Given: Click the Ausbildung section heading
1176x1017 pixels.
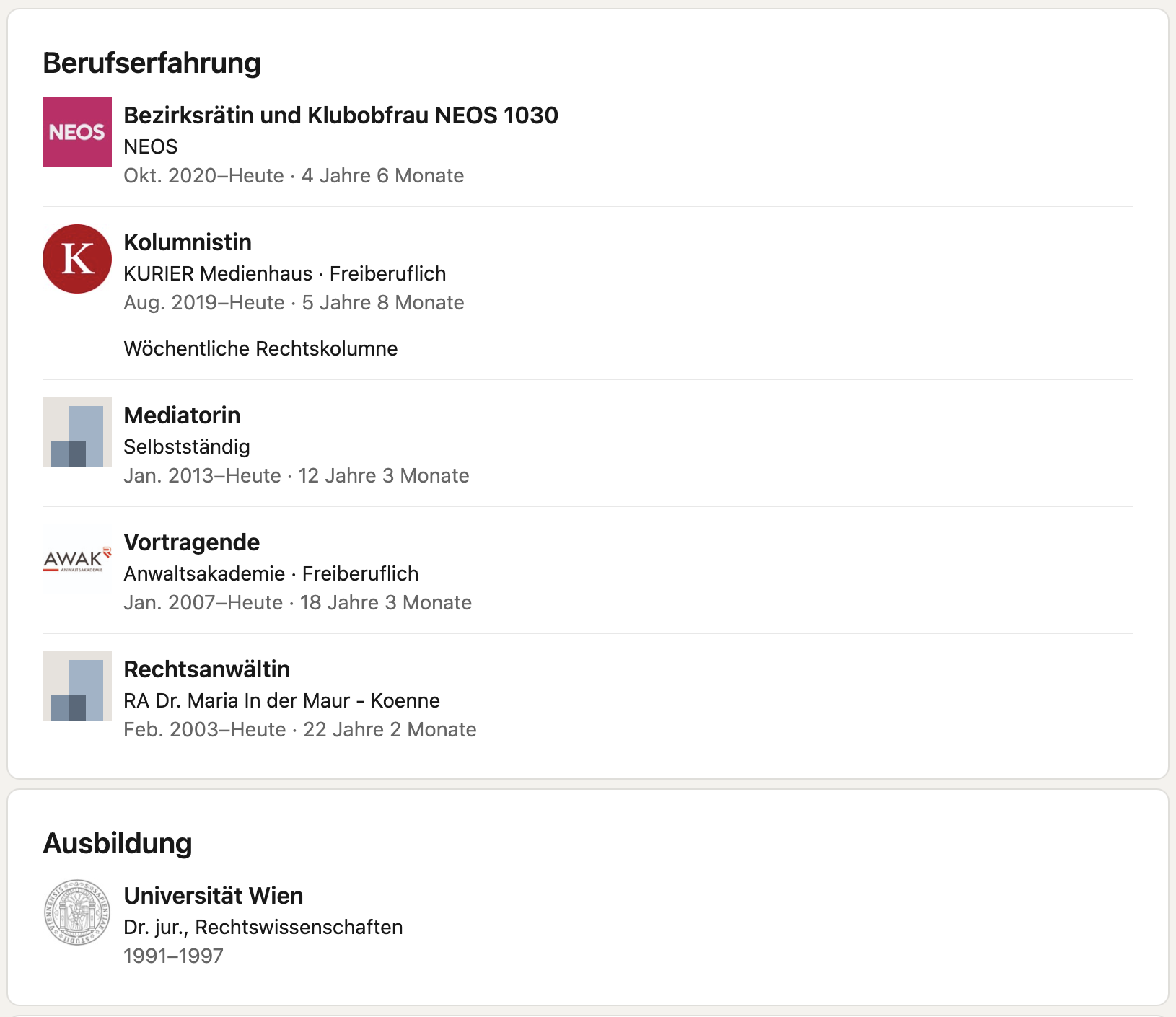Looking at the screenshot, I should [x=118, y=843].
